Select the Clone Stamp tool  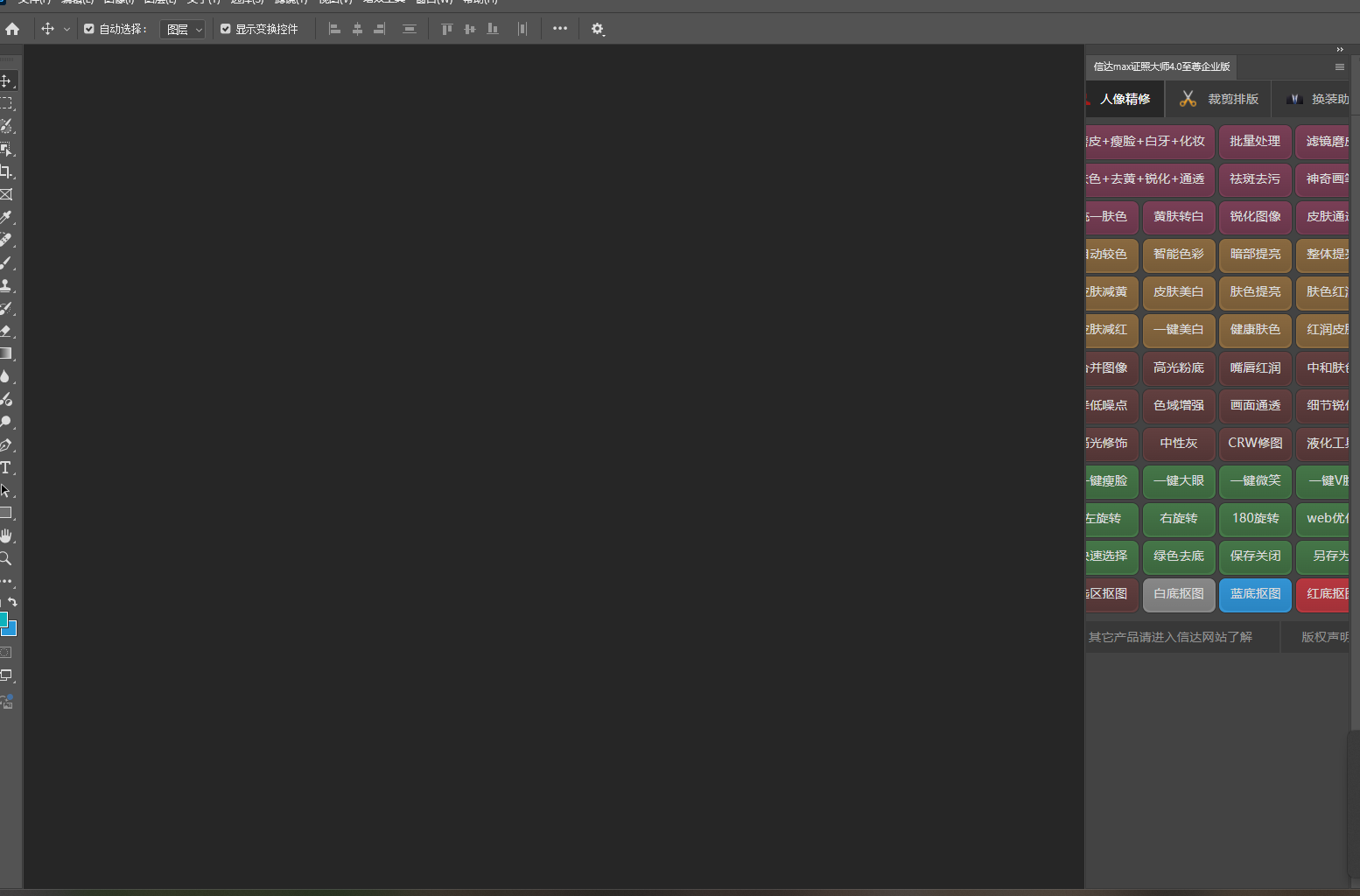tap(6, 285)
